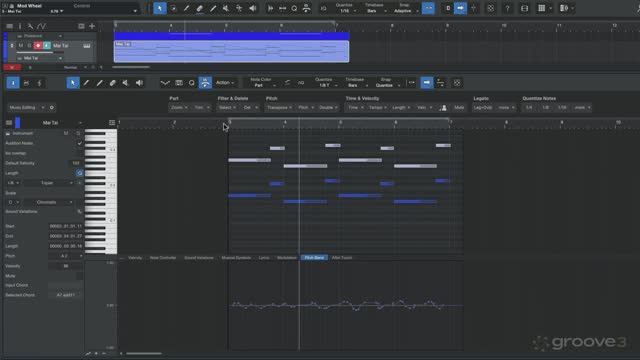Switch to the Lyrics lane tab
Image resolution: width=640 pixels, height=360 pixels.
tap(264, 258)
